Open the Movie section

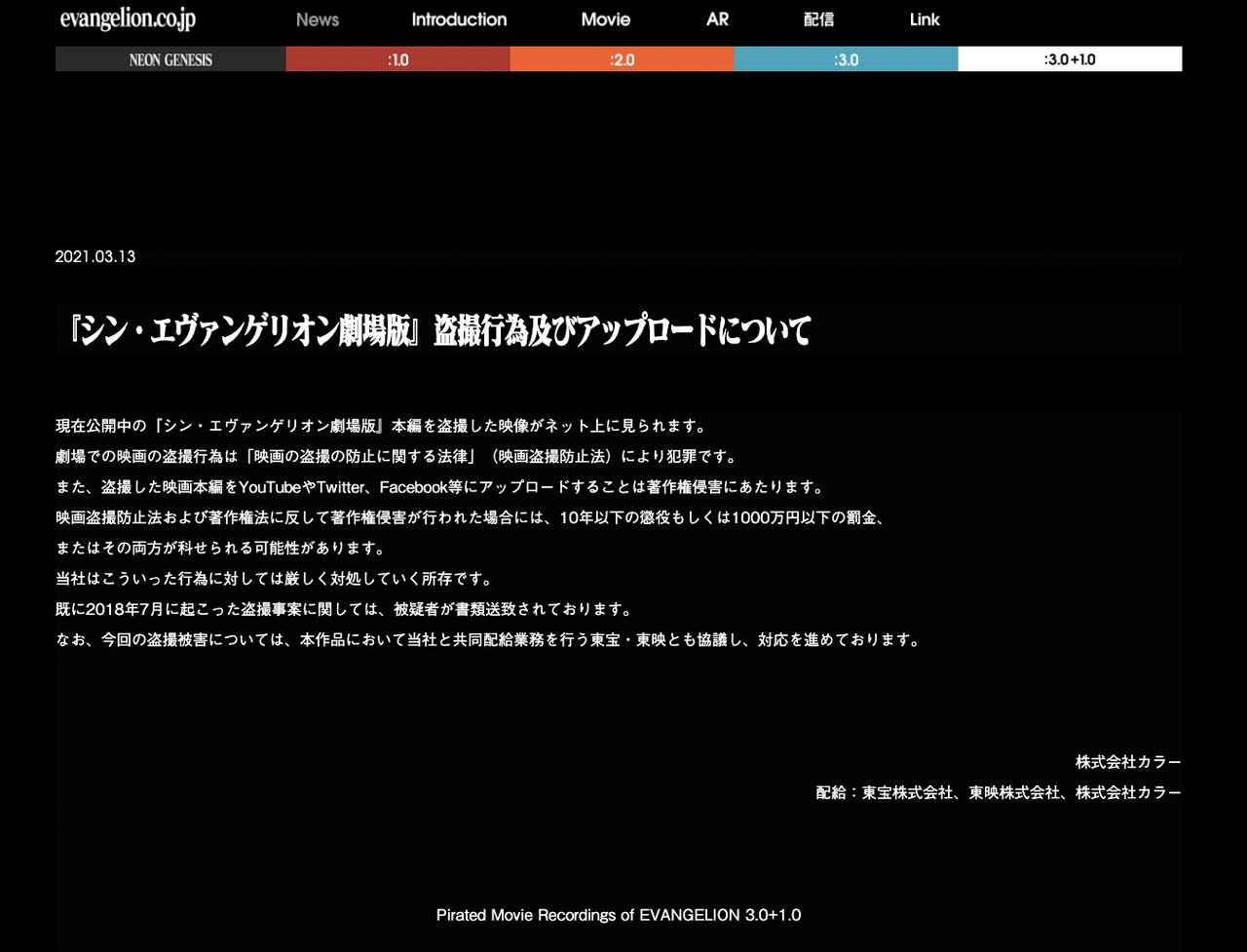click(x=605, y=19)
